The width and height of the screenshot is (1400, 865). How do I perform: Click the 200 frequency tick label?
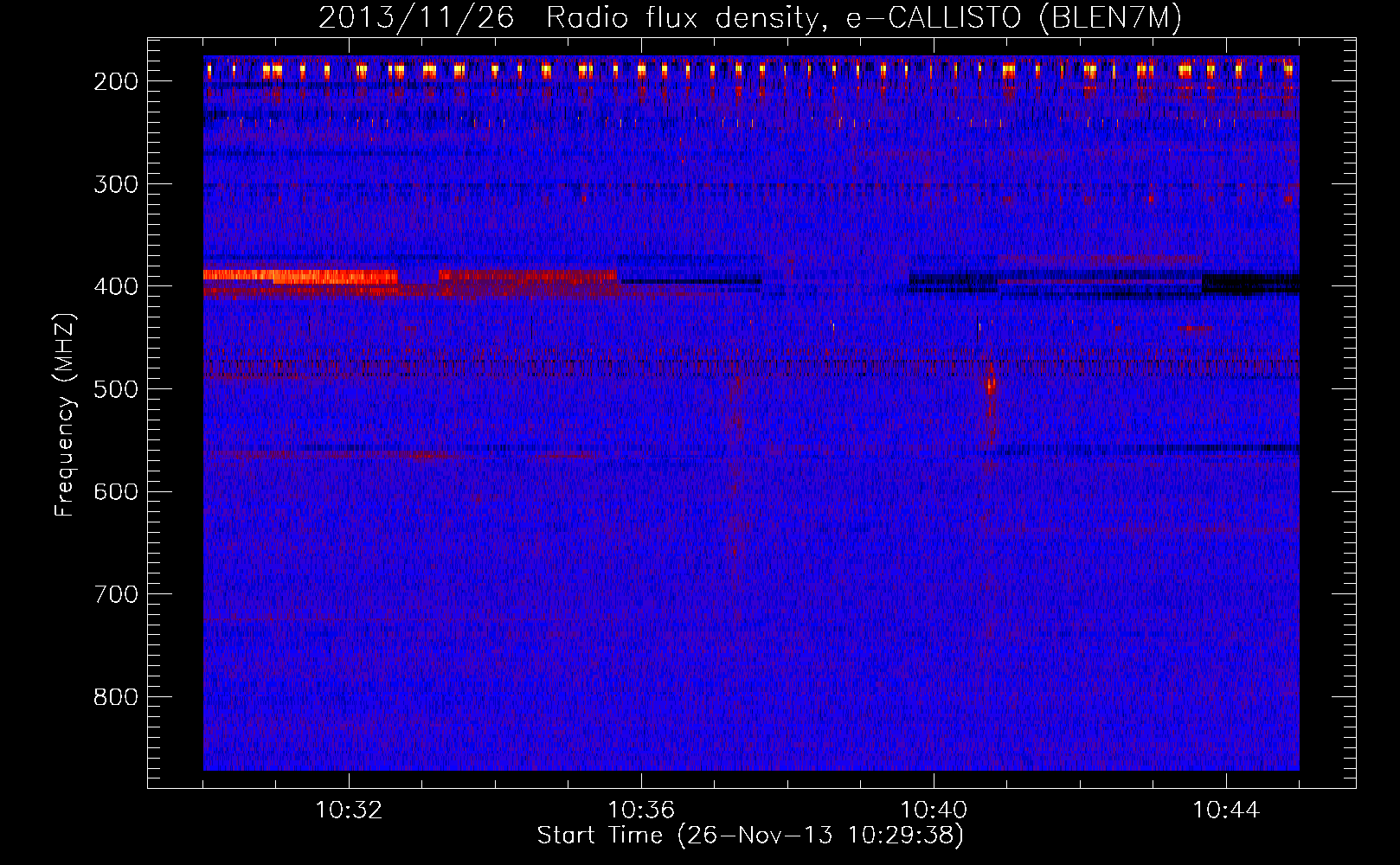(116, 81)
